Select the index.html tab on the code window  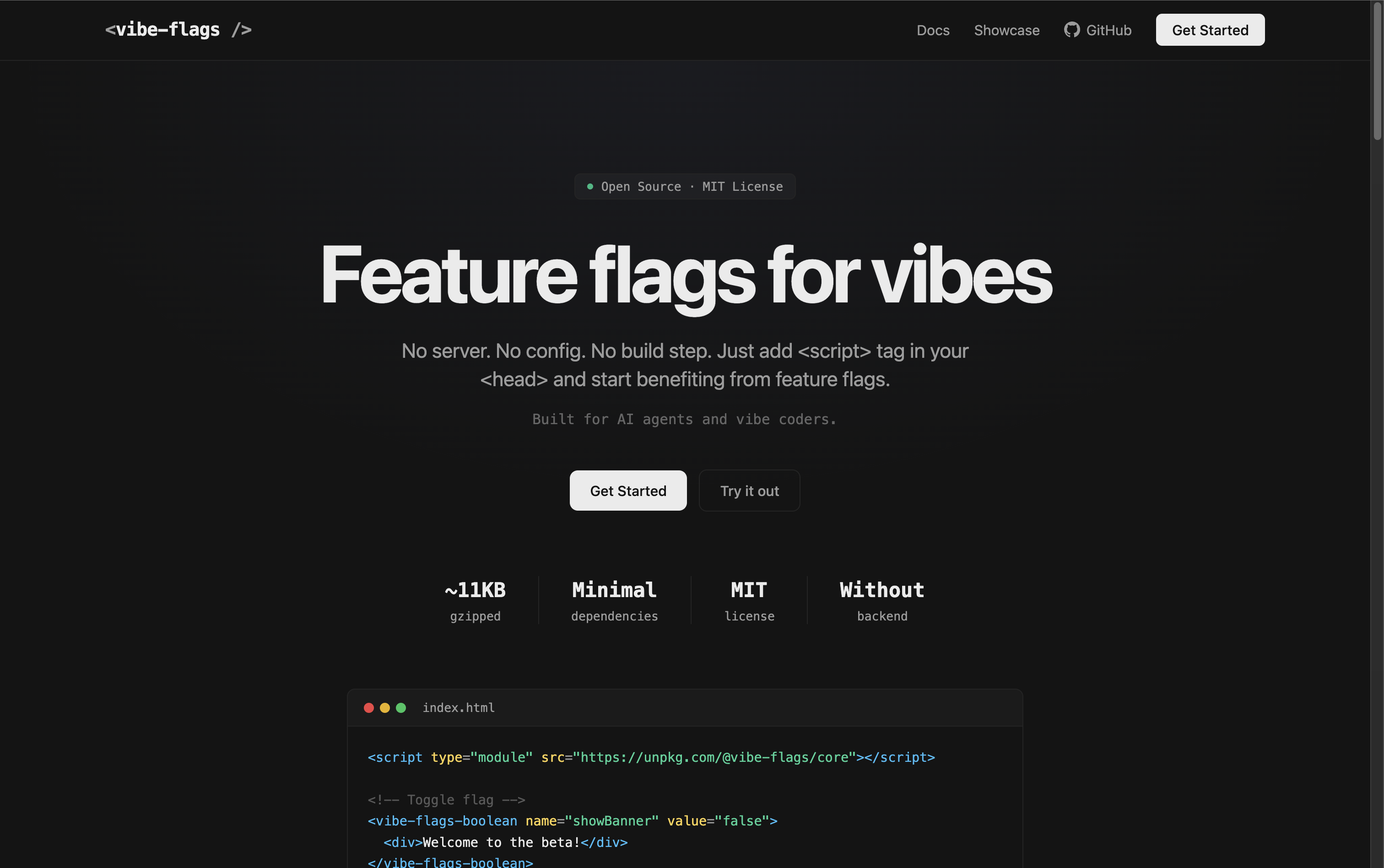[458, 707]
